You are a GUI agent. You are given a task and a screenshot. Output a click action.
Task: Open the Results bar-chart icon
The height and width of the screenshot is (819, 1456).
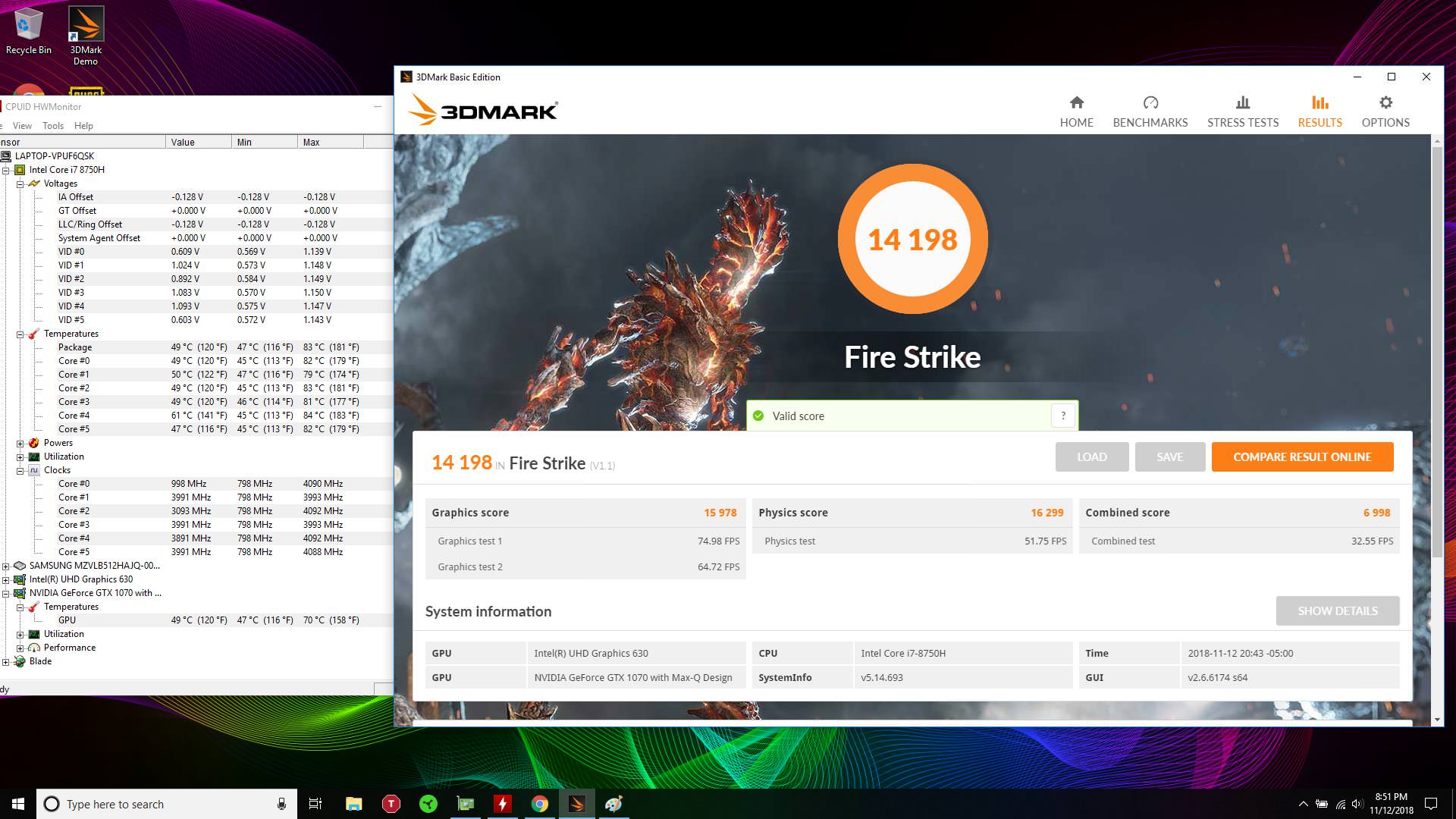pos(1319,103)
